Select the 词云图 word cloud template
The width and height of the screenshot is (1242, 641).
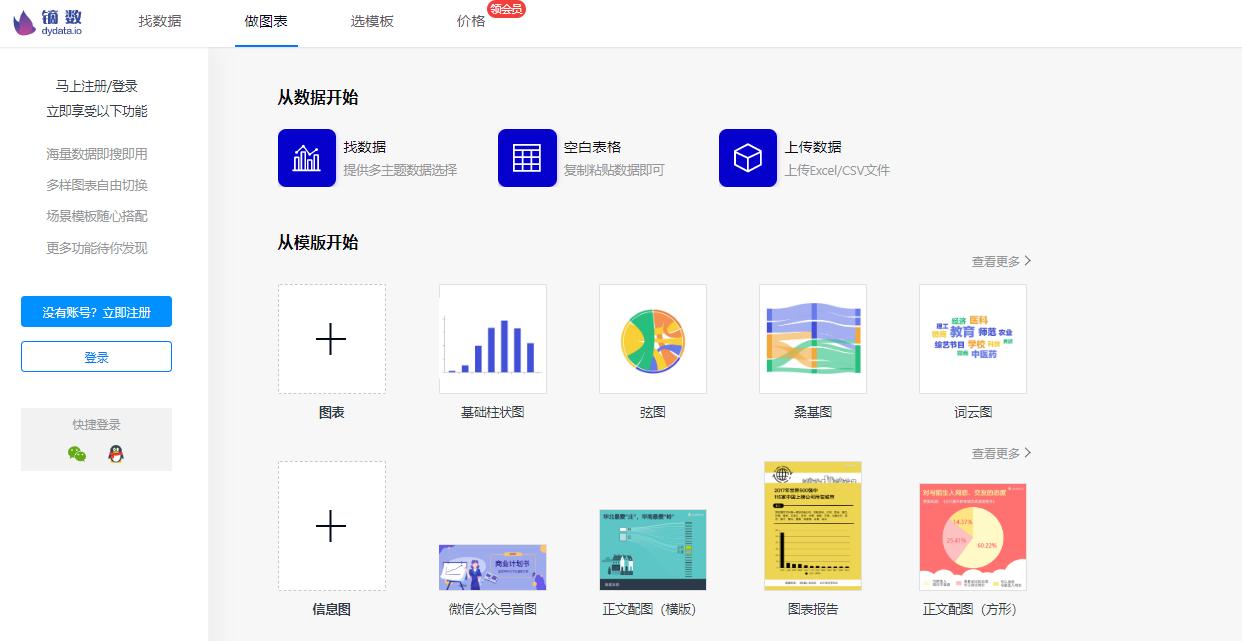[x=972, y=339]
